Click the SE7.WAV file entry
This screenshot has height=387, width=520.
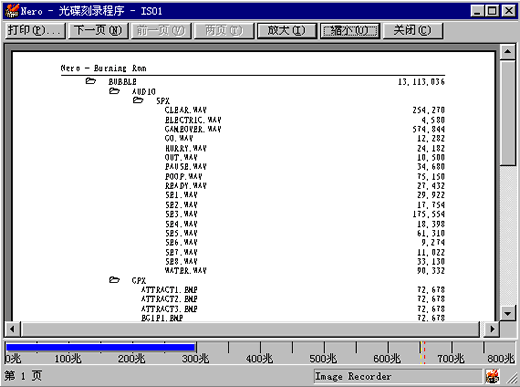tap(181, 252)
